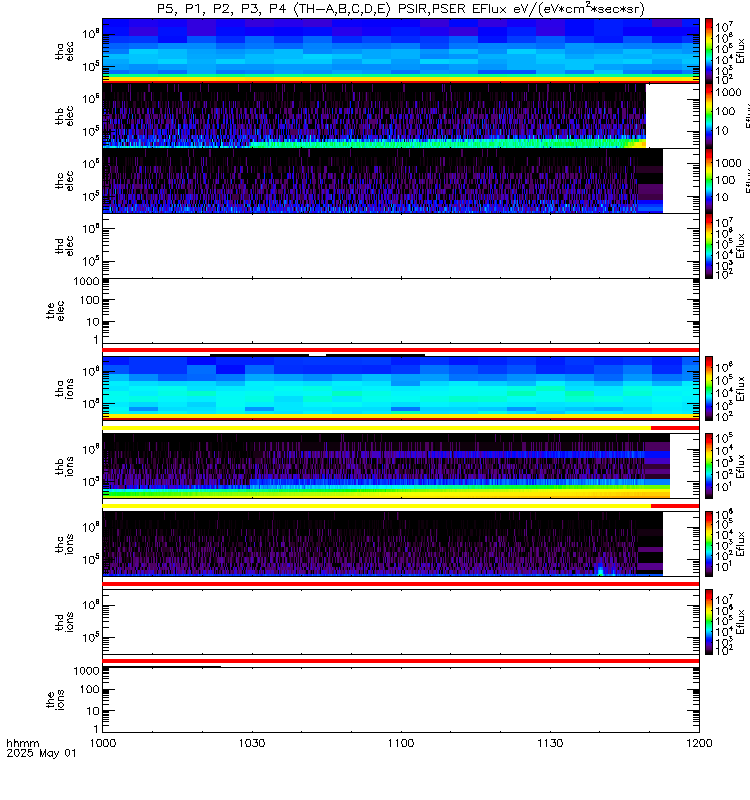The image size is (750, 800).
Task: Select the 'thb elec' y-axis label
Action: point(65,116)
